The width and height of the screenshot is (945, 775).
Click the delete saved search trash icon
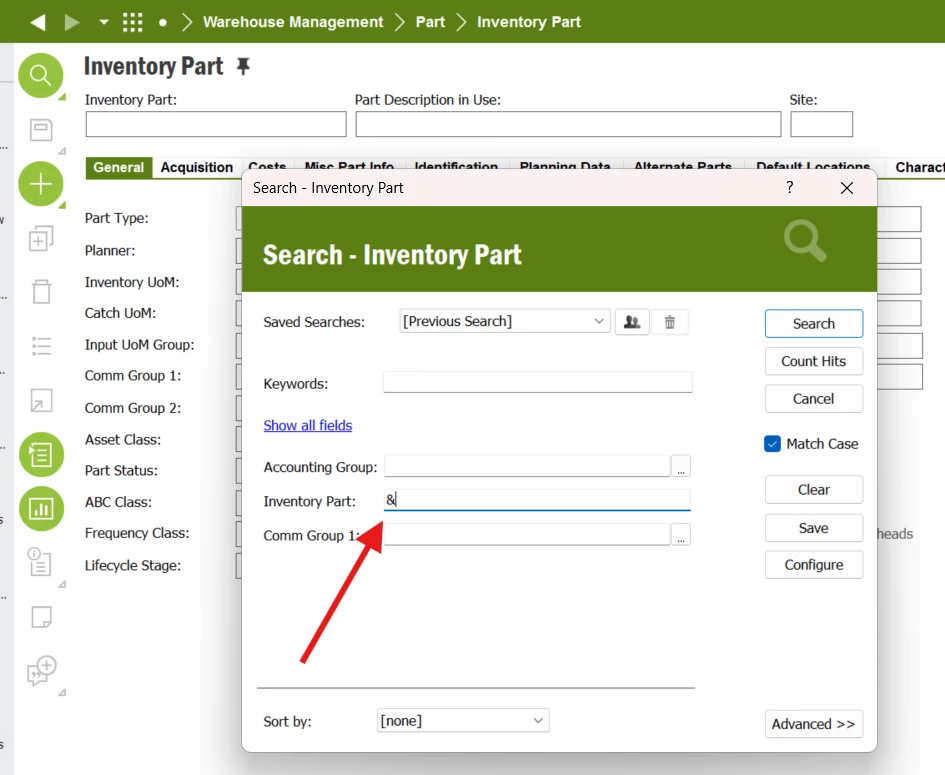tap(670, 322)
